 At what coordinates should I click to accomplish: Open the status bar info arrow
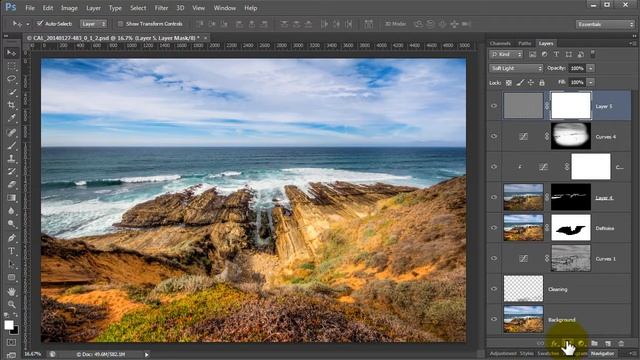146,354
